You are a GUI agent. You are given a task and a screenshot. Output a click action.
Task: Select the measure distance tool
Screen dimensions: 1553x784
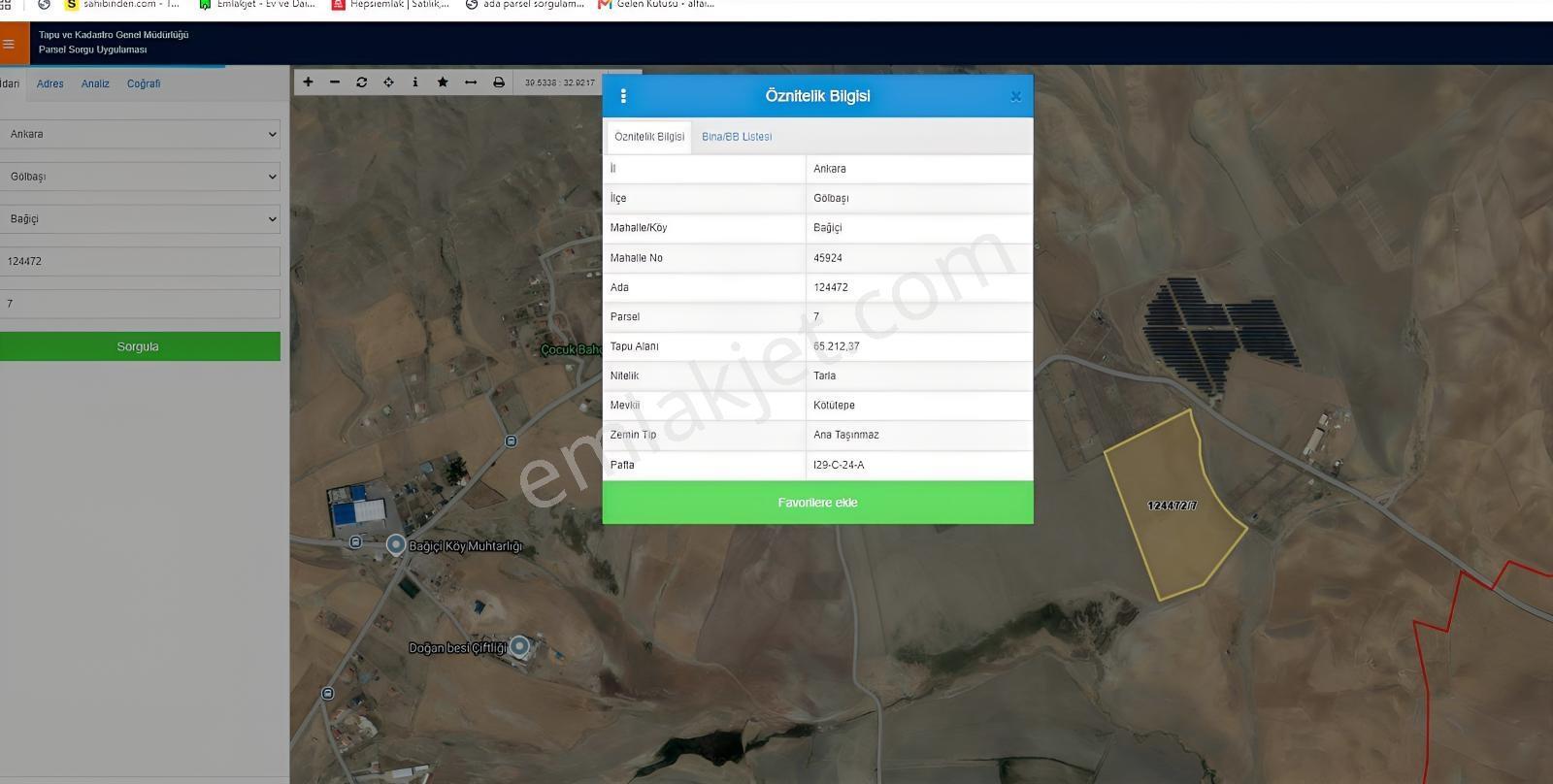471,82
